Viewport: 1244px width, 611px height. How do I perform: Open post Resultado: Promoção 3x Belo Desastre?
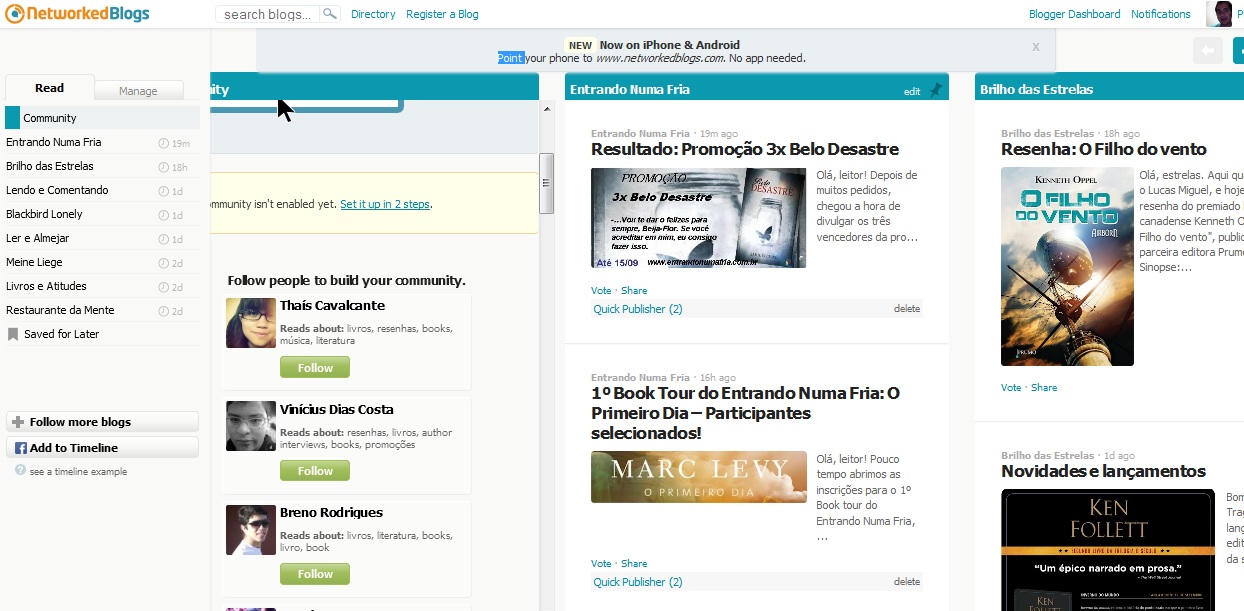point(745,150)
